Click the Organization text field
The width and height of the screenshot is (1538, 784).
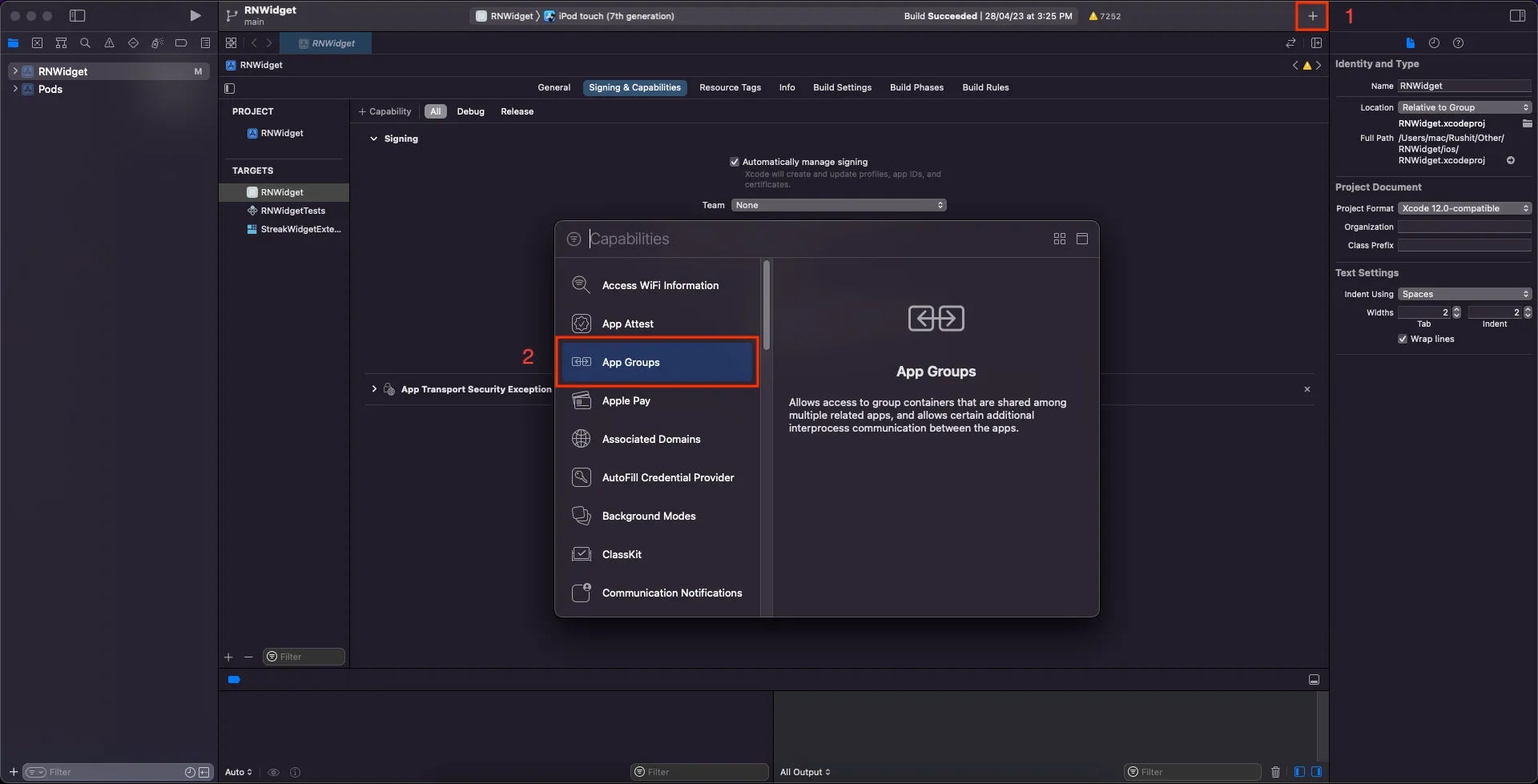[x=1464, y=227]
